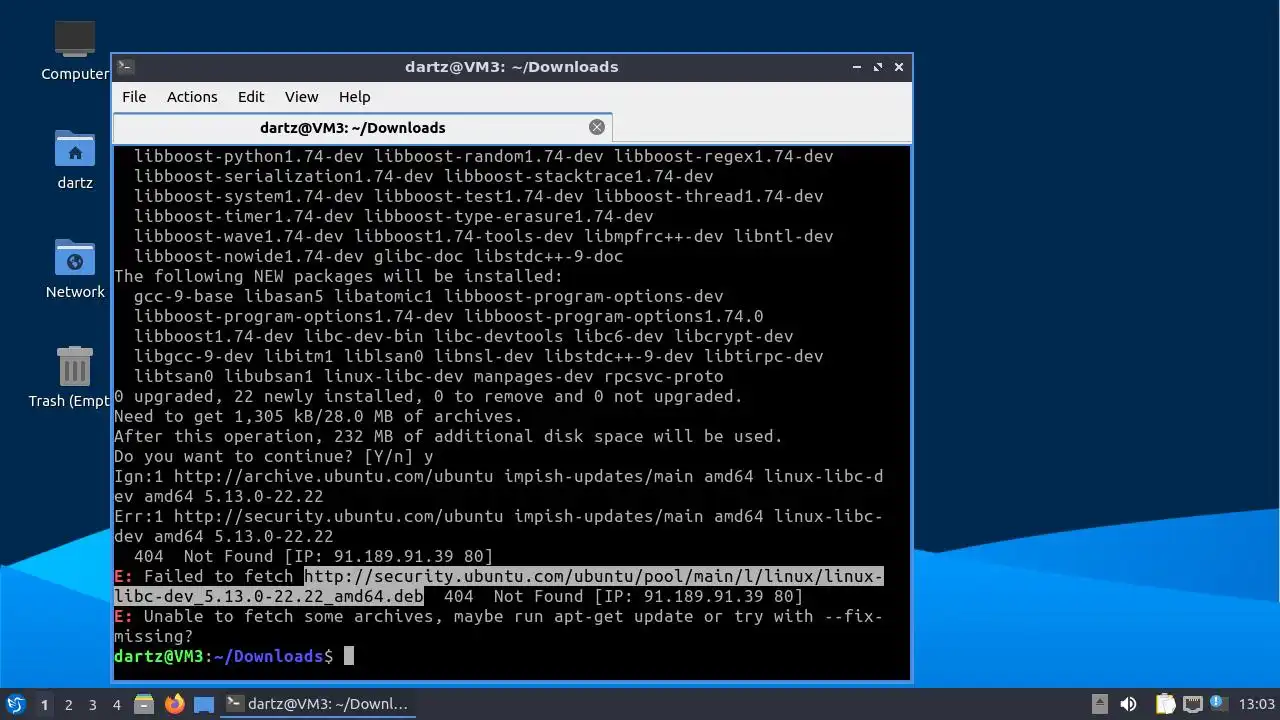Viewport: 1280px width, 720px height.
Task: Close the terminal window
Action: click(x=899, y=67)
